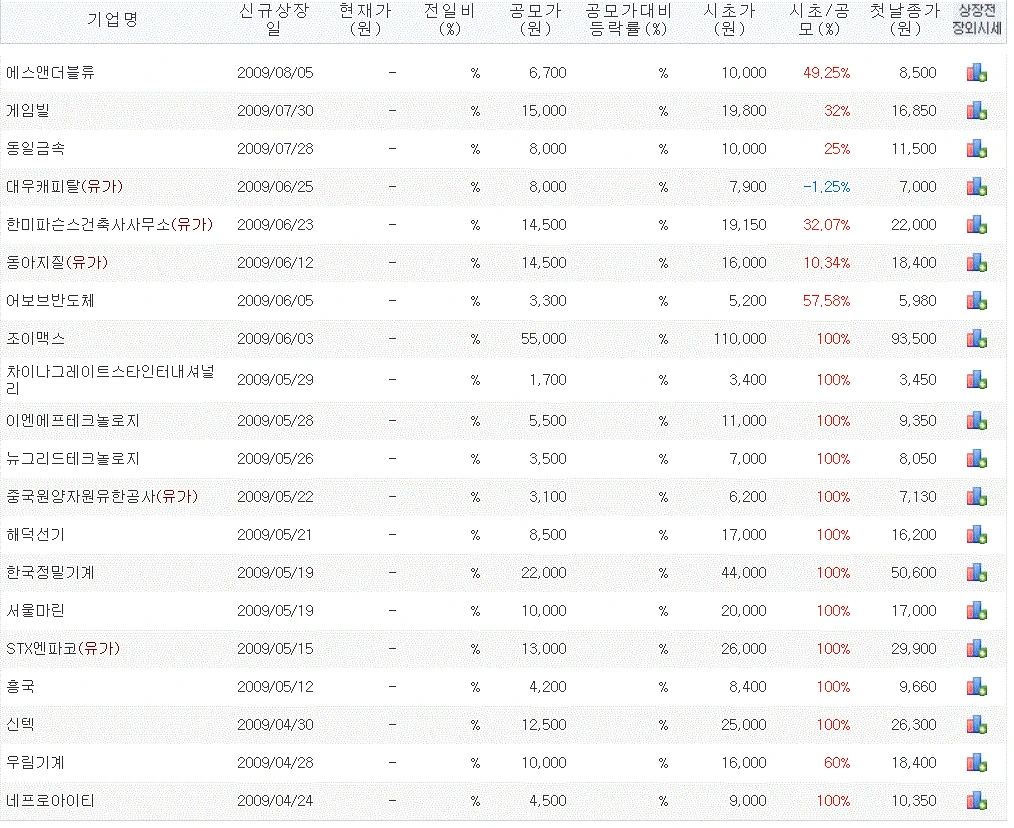Open the chart icon for 대우캐피탈(유가)
1014x828 pixels.
tap(976, 186)
